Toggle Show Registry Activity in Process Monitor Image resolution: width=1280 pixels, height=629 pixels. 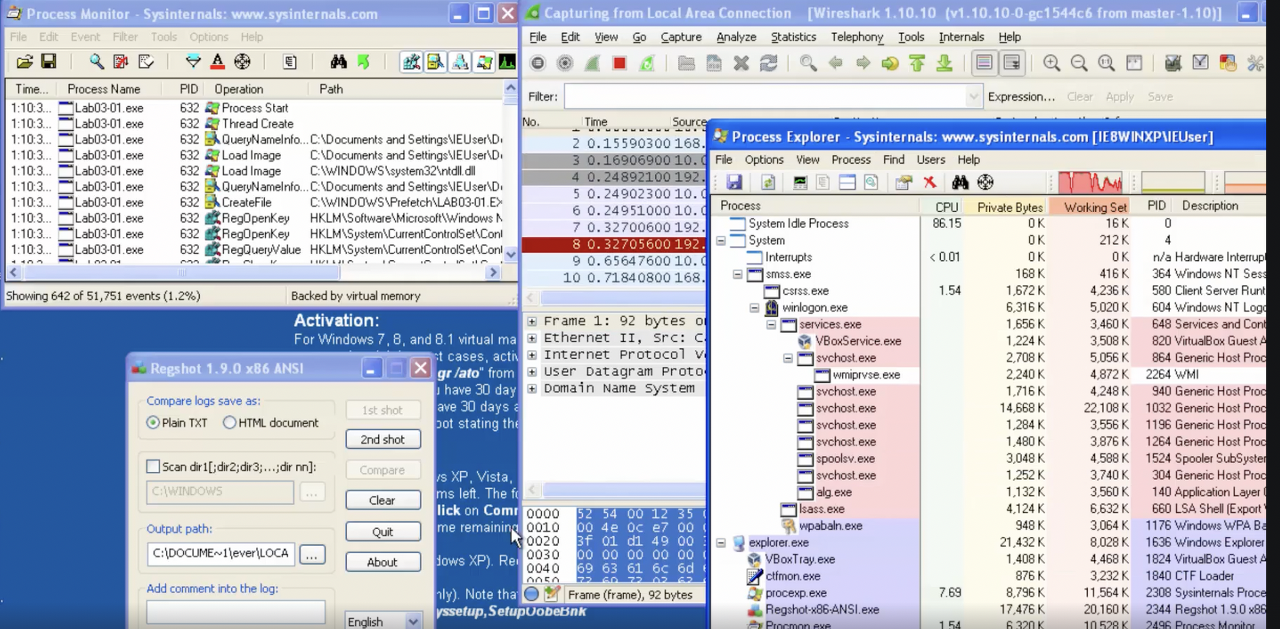[411, 62]
